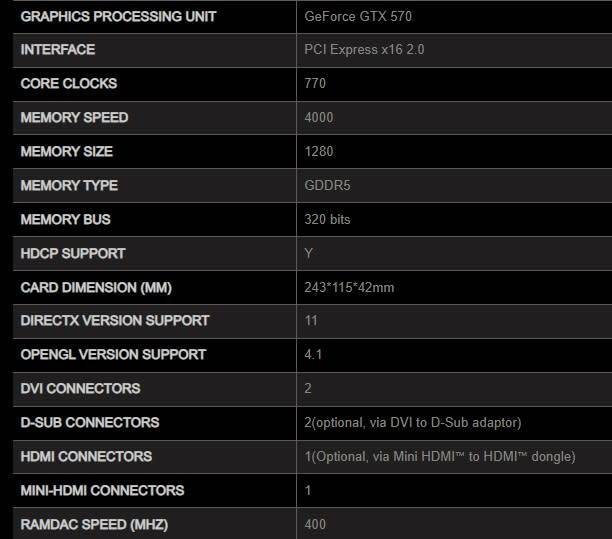Click the 1280 memory size value
The image size is (612, 539).
pyautogui.click(x=319, y=152)
